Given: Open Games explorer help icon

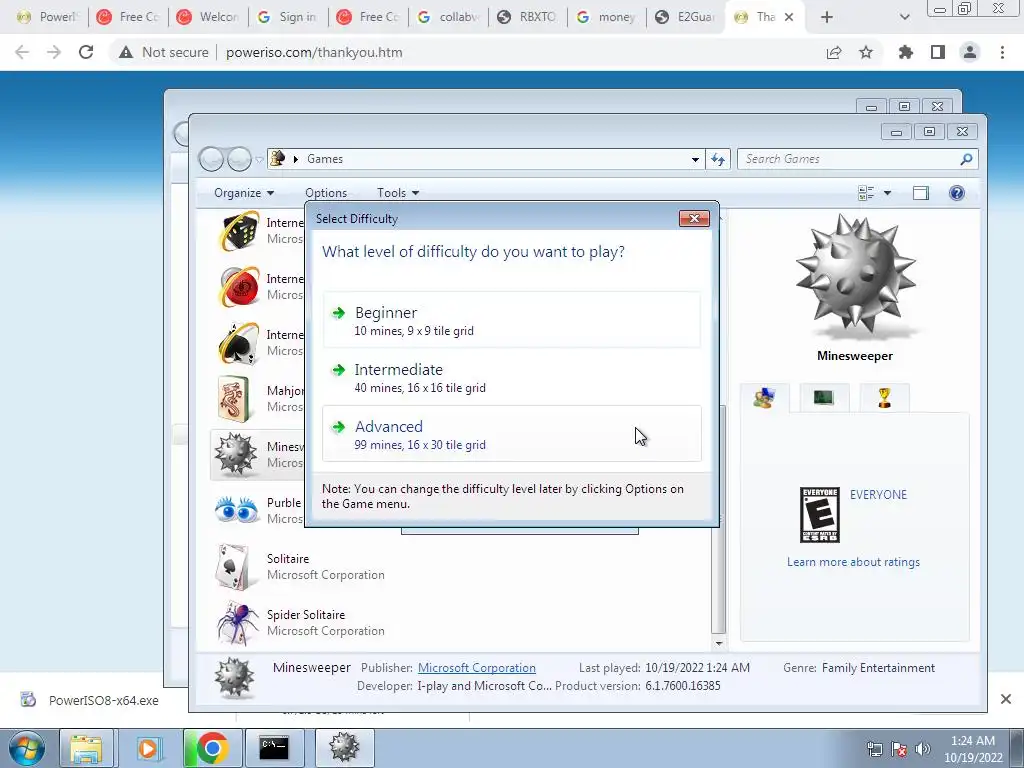Looking at the screenshot, I should coord(957,193).
